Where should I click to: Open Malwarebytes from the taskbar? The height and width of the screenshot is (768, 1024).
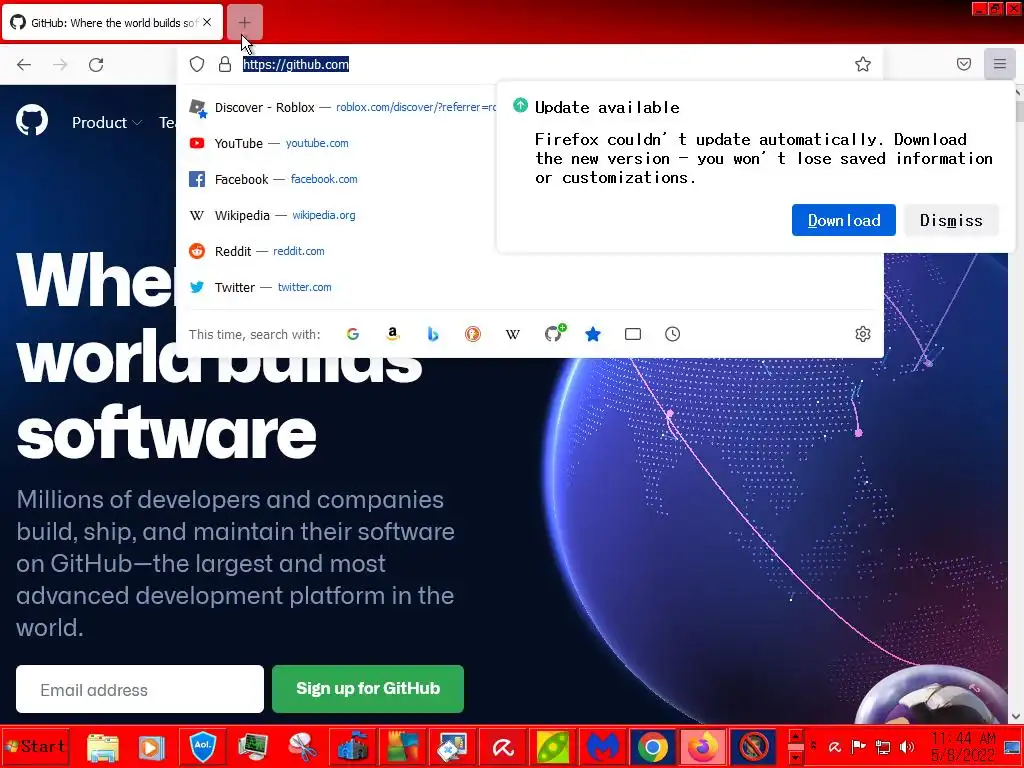[x=602, y=747]
